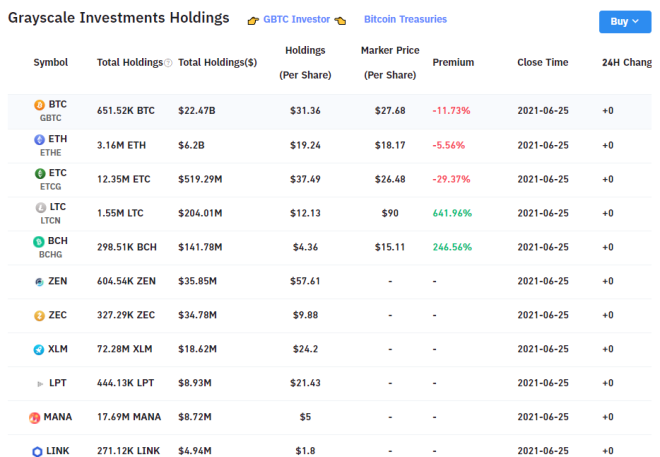This screenshot has height=457, width=660.
Task: Click the Litecoin icon beside LTC
Action: point(40,207)
